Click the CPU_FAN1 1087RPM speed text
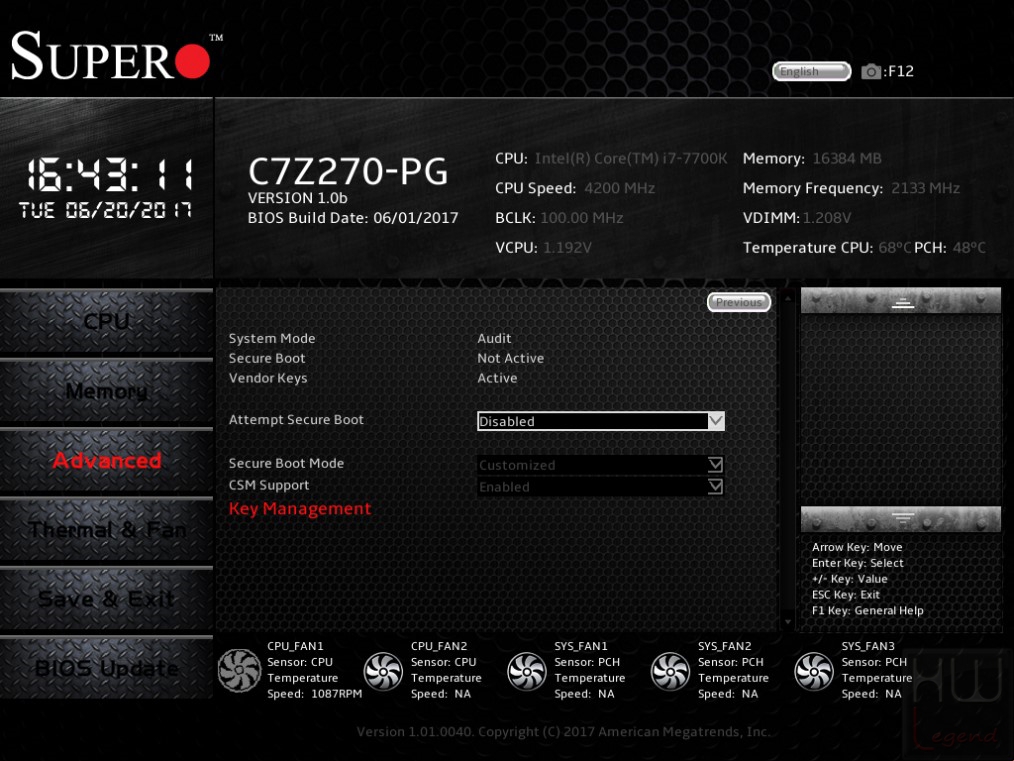Viewport: 1014px width, 761px height. pos(314,694)
